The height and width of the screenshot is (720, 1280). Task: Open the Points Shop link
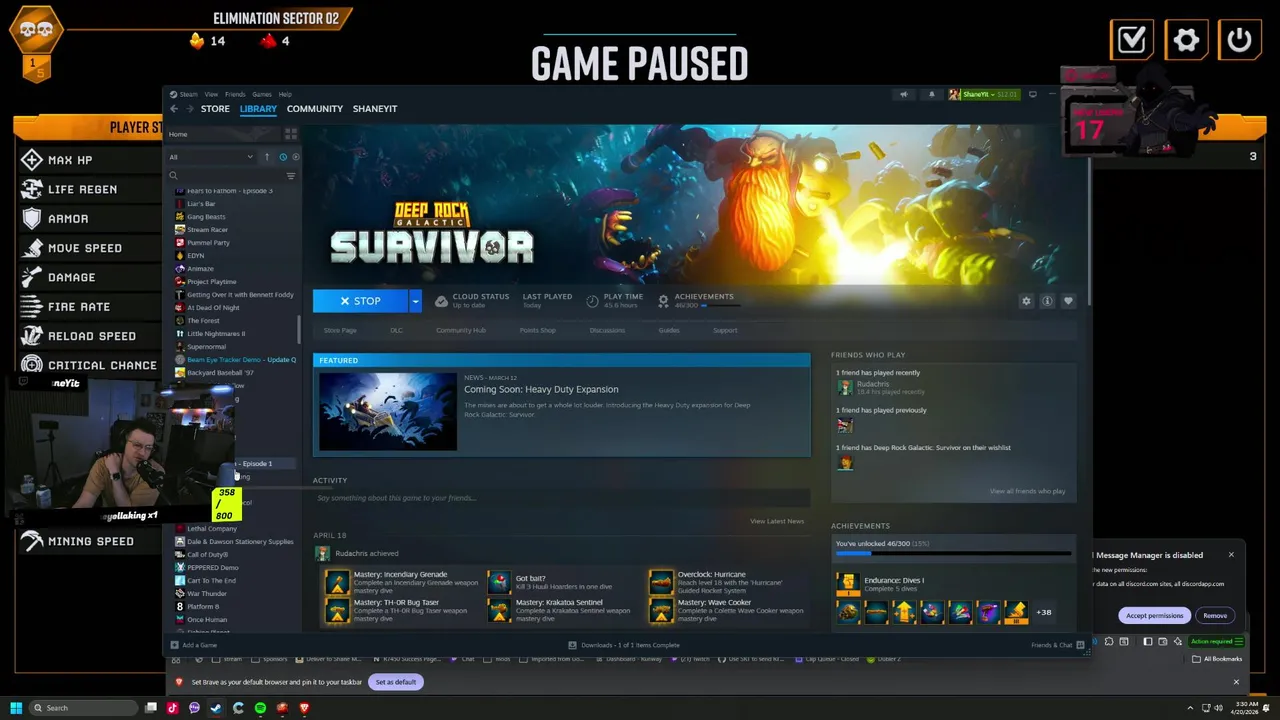click(x=538, y=330)
